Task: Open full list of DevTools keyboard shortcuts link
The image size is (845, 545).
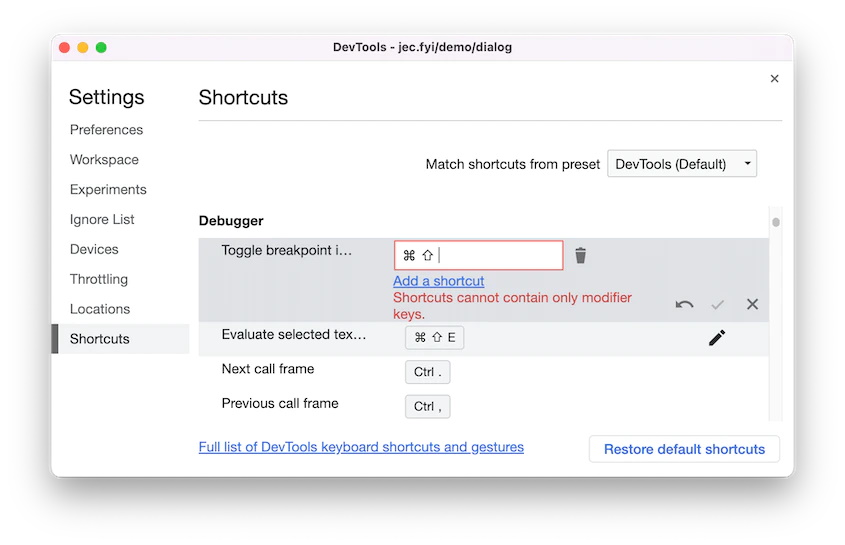Action: [x=361, y=447]
